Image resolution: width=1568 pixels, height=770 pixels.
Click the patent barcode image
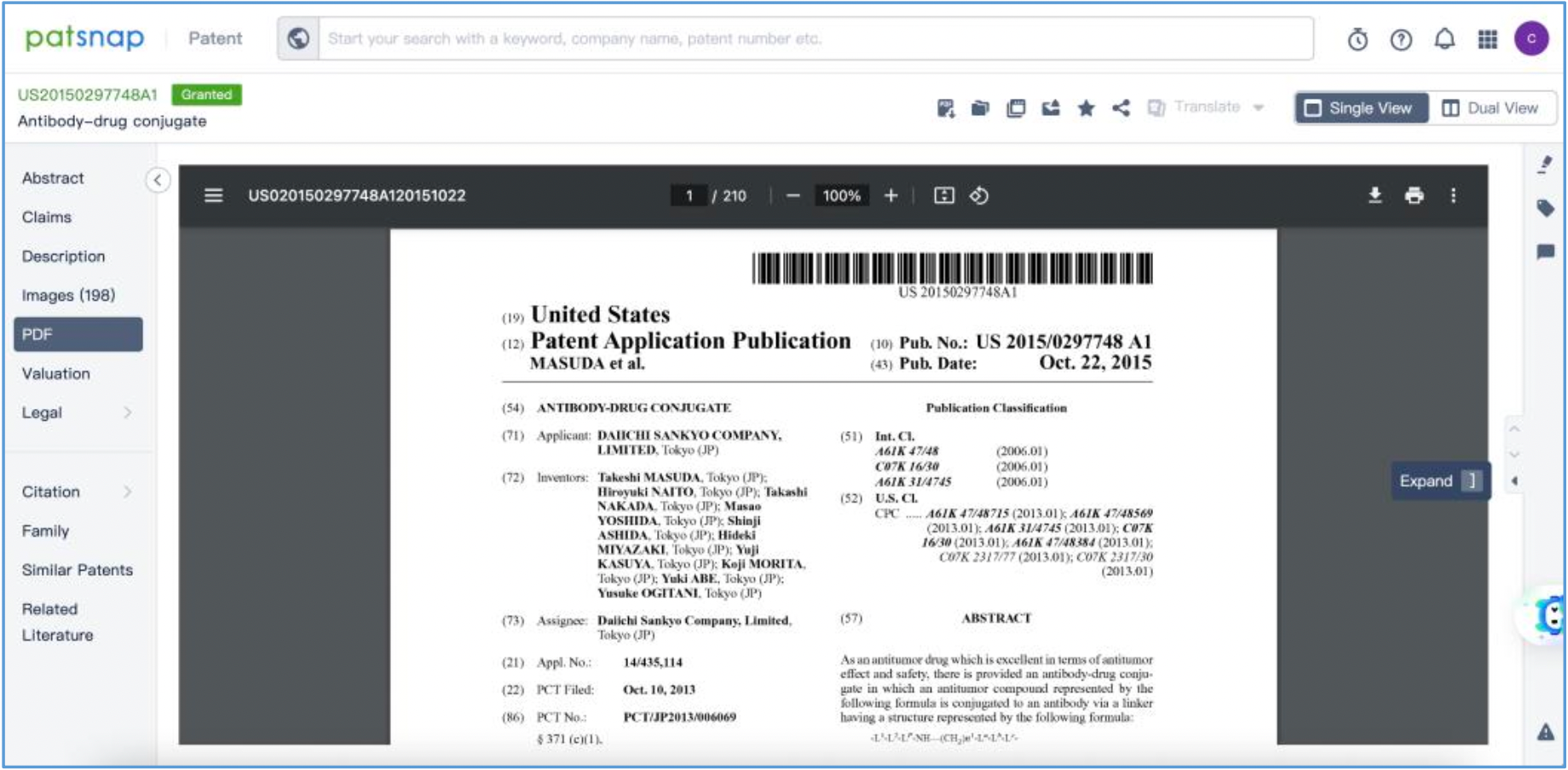coord(952,268)
